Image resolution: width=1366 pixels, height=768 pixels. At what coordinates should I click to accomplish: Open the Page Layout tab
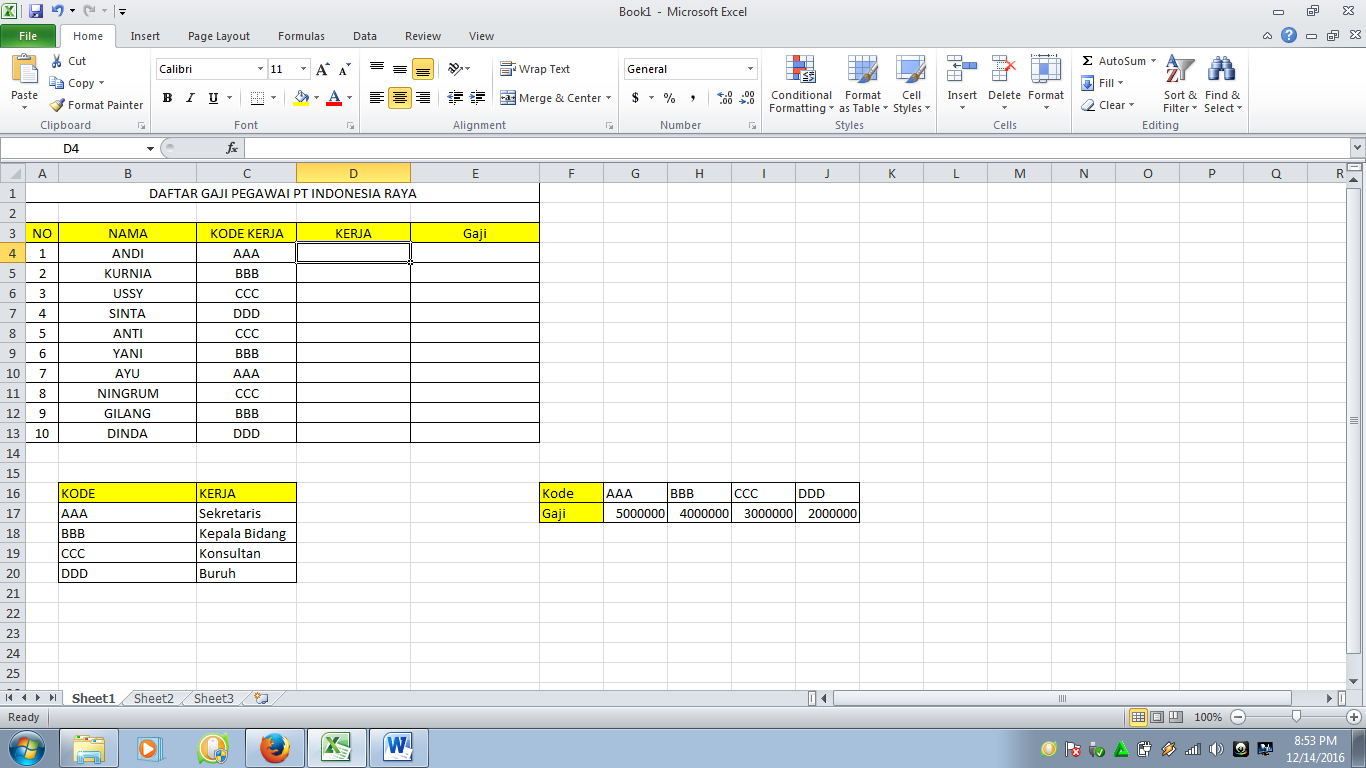click(x=218, y=35)
